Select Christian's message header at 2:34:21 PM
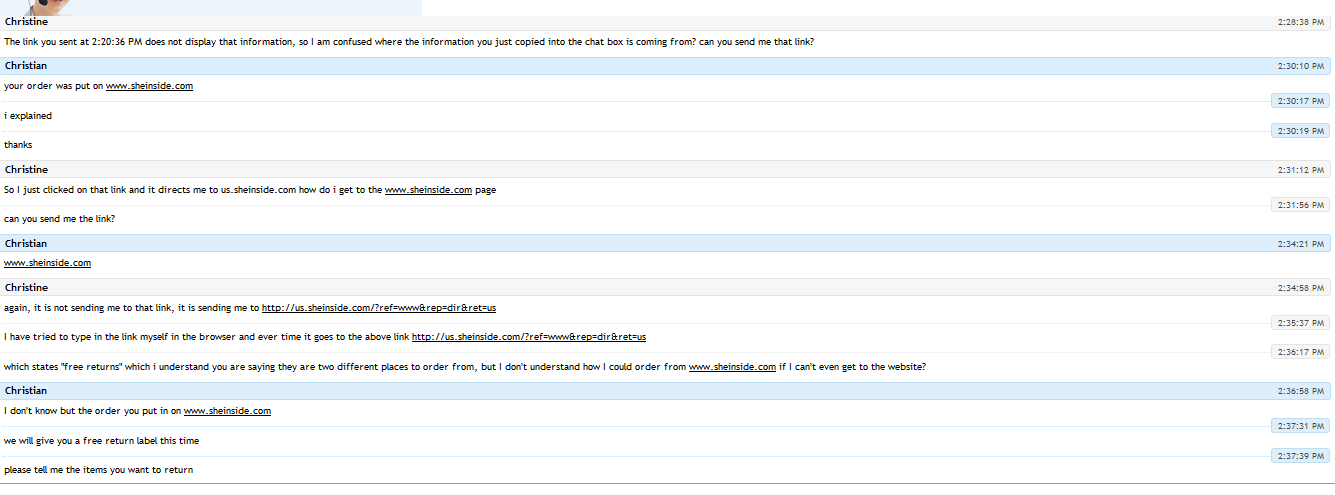Screen dimensions: 1335x495 pyautogui.click(x=26, y=244)
